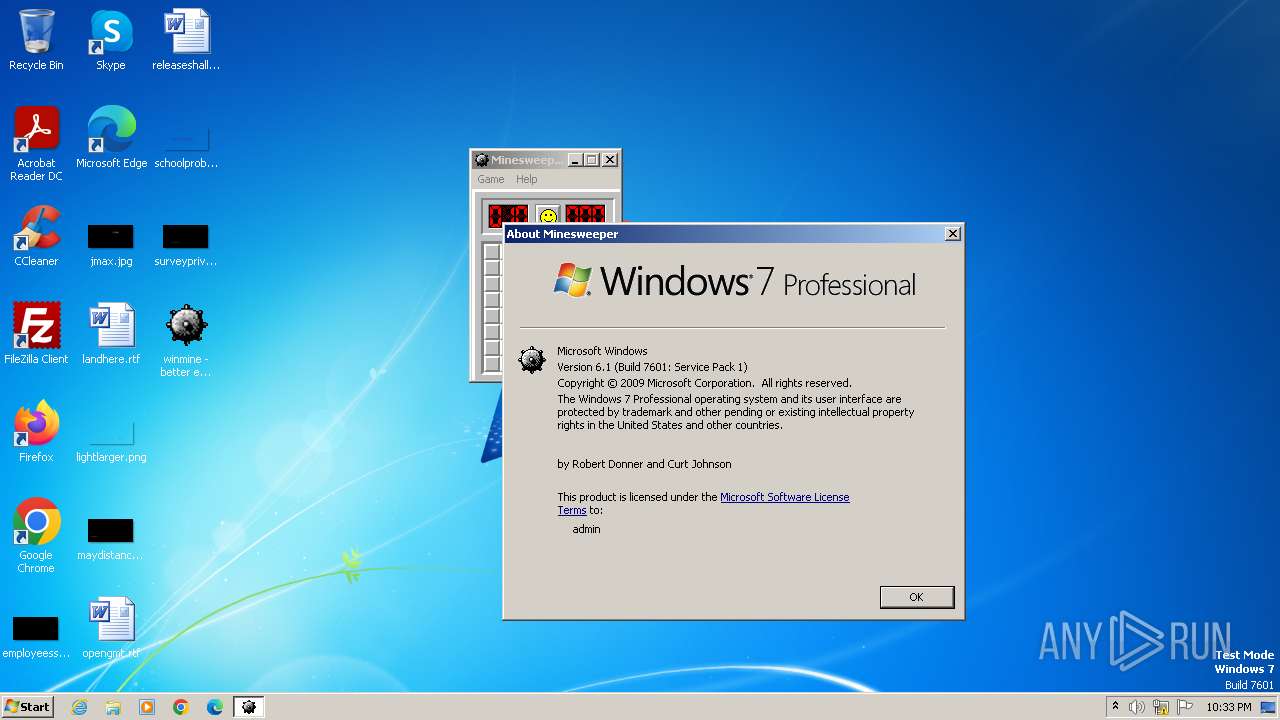Click OK in About Minesweeper dialog
Screen dimensions: 1280x720
coord(917,597)
